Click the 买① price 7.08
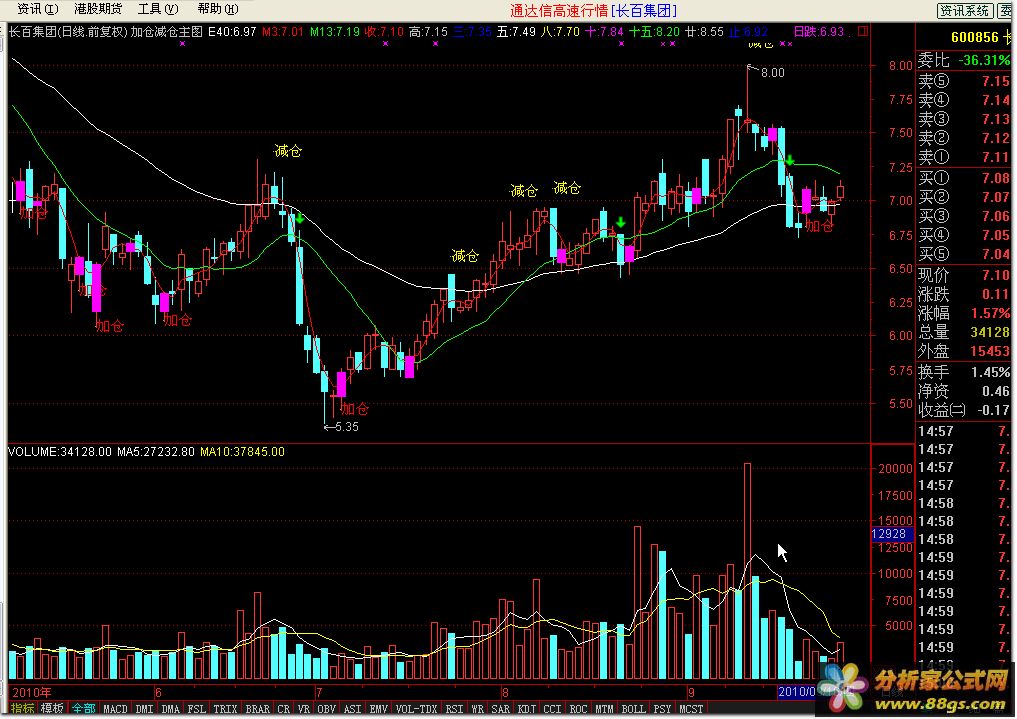Viewport: 1017px width, 719px height. point(996,178)
